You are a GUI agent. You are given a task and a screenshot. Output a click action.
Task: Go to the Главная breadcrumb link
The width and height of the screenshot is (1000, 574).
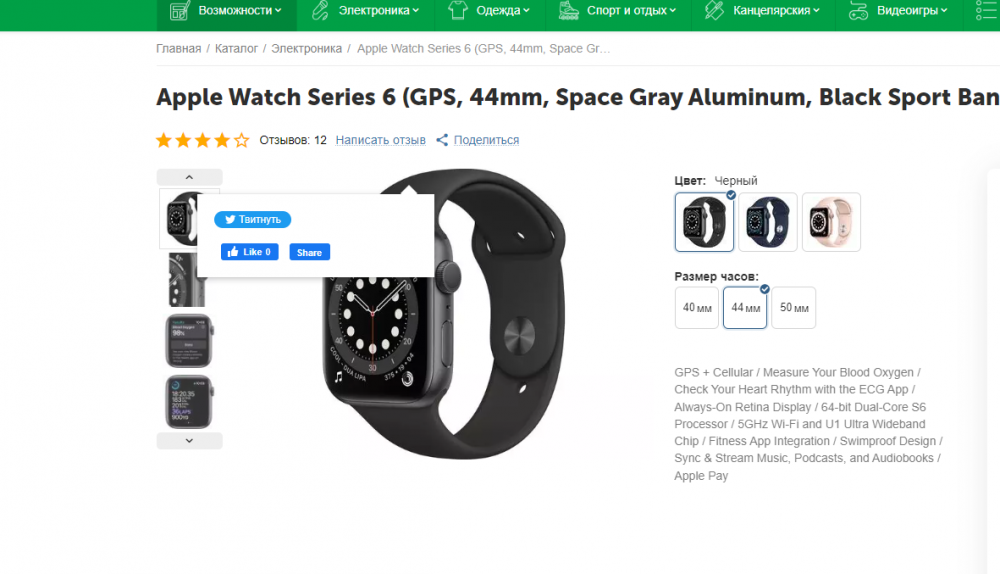(x=179, y=48)
